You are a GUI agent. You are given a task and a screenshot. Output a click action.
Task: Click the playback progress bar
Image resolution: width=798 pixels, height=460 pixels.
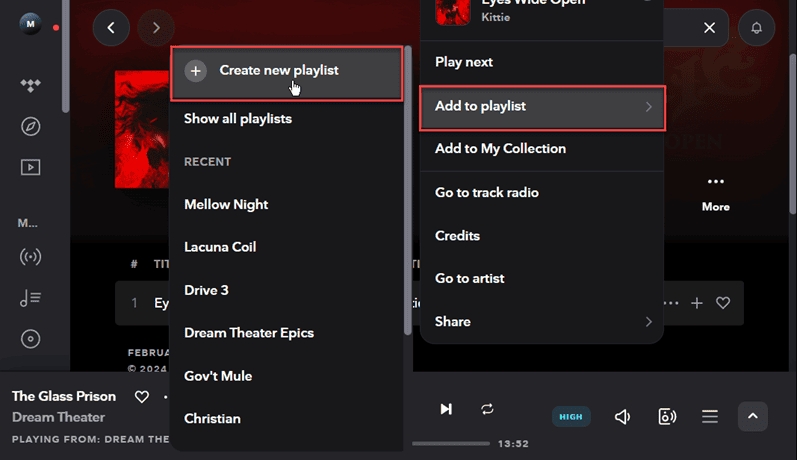(x=450, y=443)
